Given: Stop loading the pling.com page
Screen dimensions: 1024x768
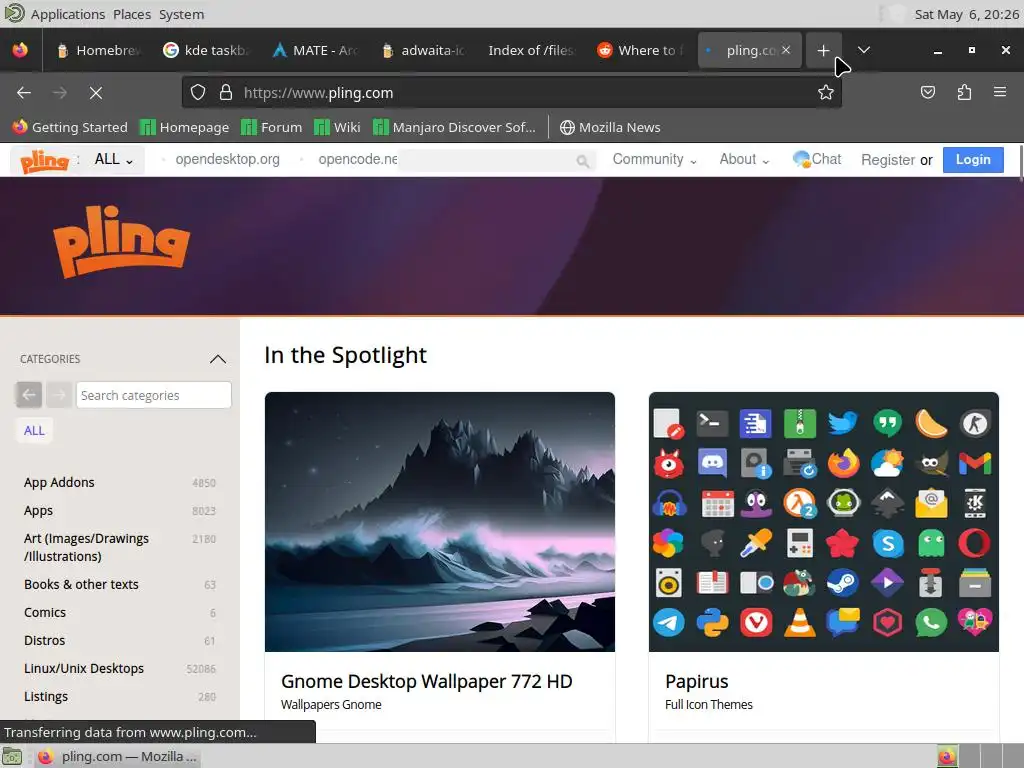Looking at the screenshot, I should click(96, 93).
